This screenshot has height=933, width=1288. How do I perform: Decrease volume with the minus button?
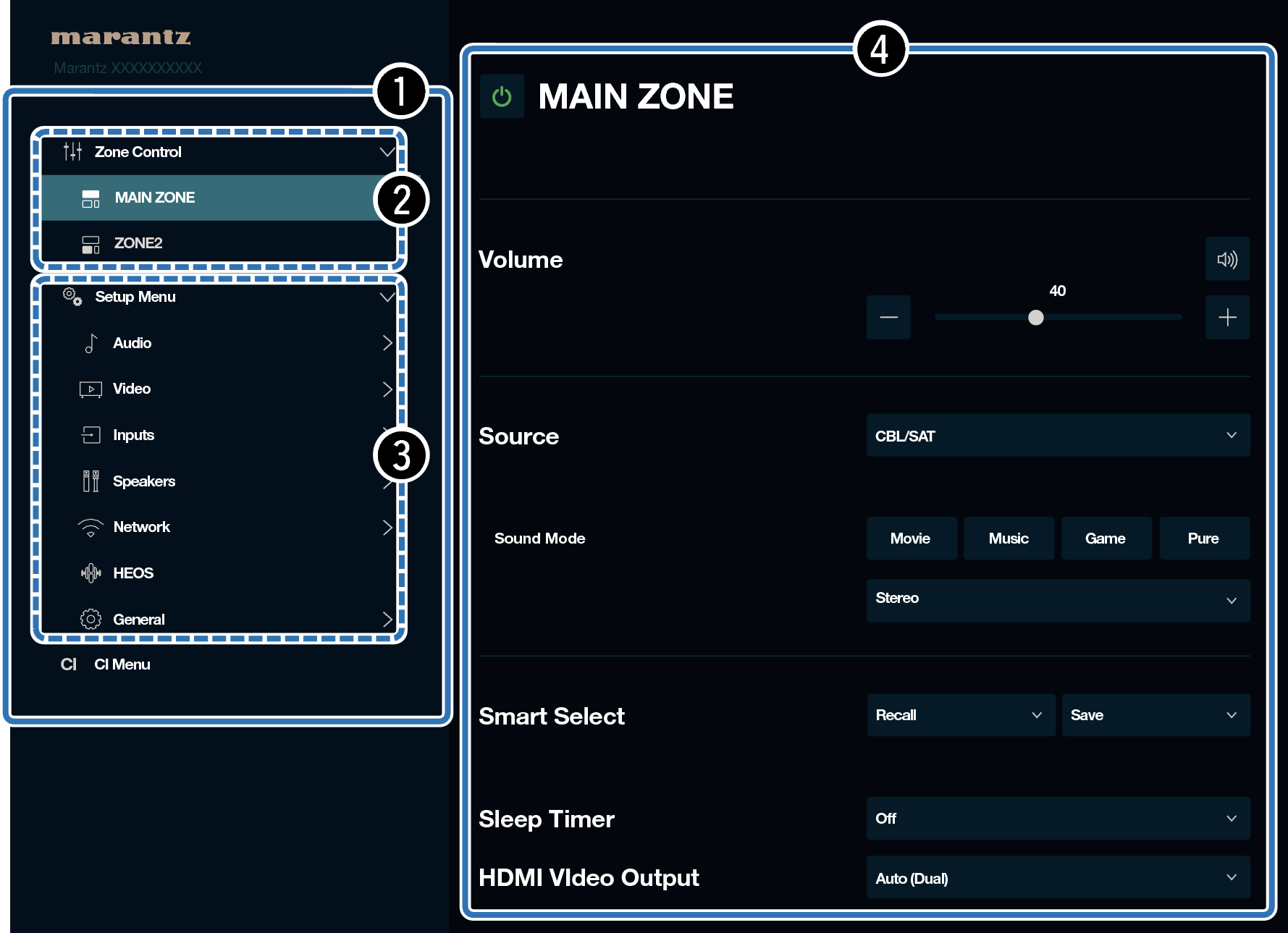888,317
